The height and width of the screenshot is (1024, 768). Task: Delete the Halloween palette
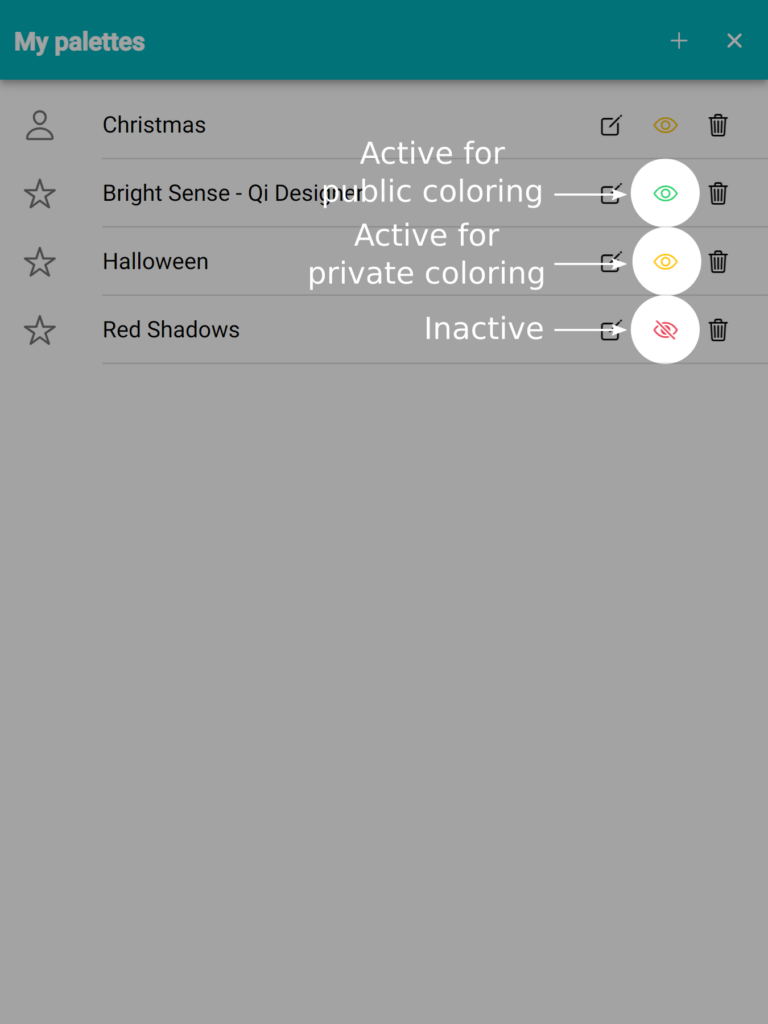718,261
